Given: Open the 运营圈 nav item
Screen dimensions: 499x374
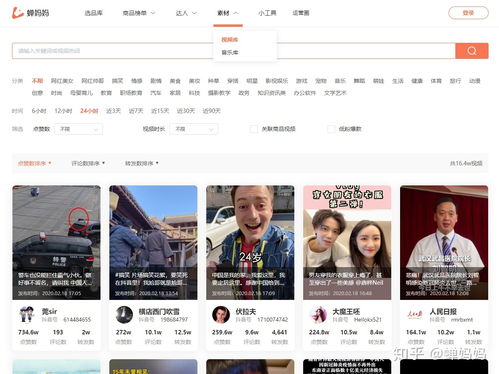Looking at the screenshot, I should coord(301,13).
